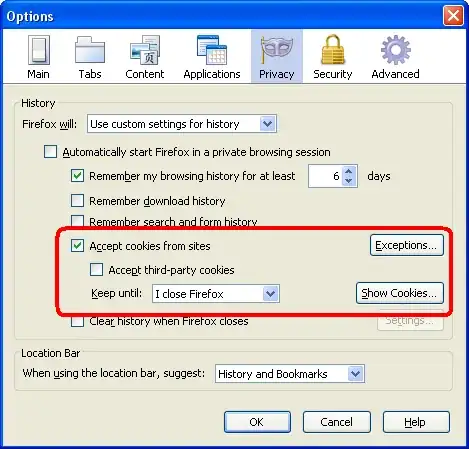The height and width of the screenshot is (449, 469).
Task: Open Help for options
Action: [416, 422]
